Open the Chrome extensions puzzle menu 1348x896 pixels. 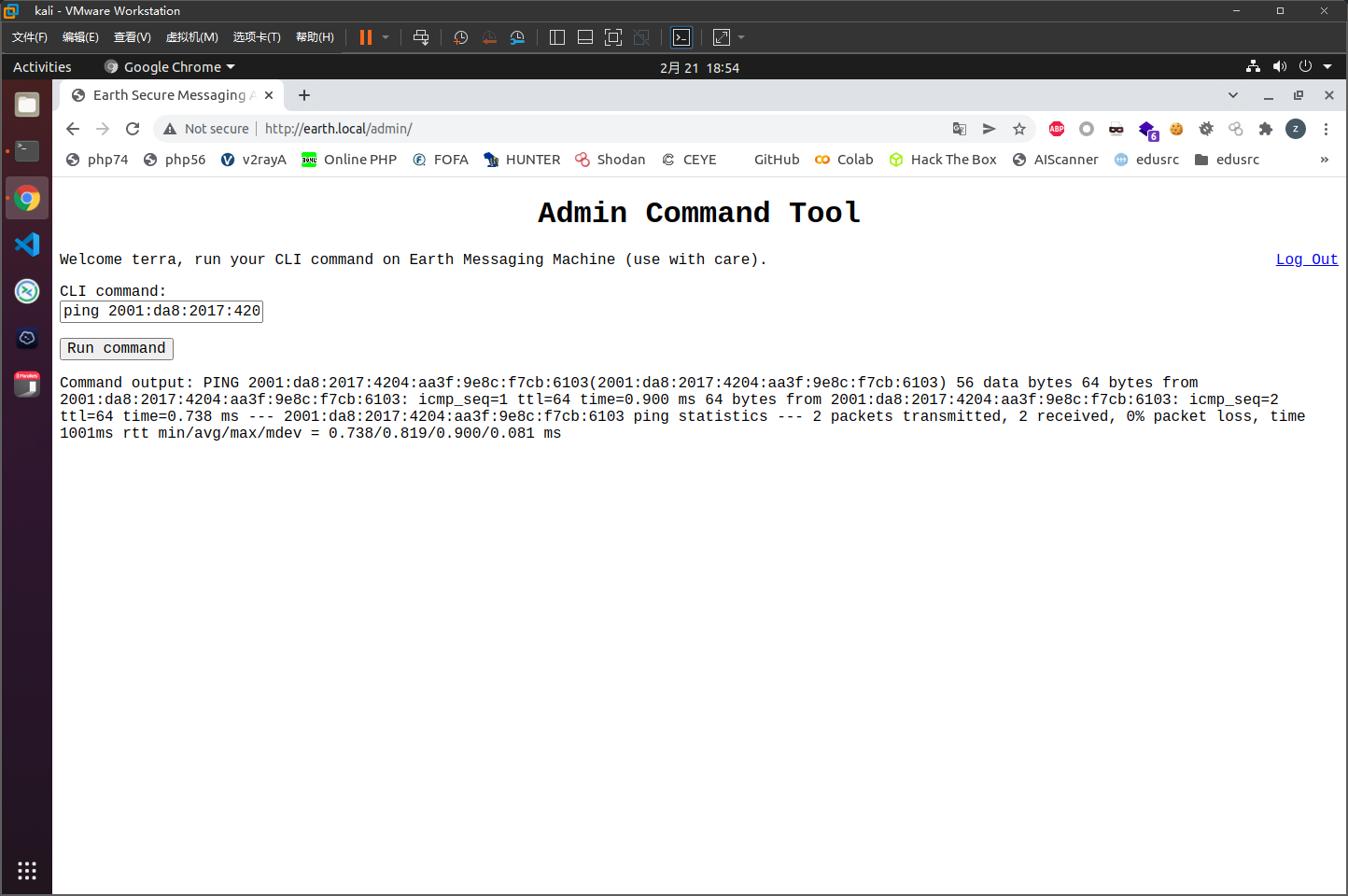[1266, 129]
